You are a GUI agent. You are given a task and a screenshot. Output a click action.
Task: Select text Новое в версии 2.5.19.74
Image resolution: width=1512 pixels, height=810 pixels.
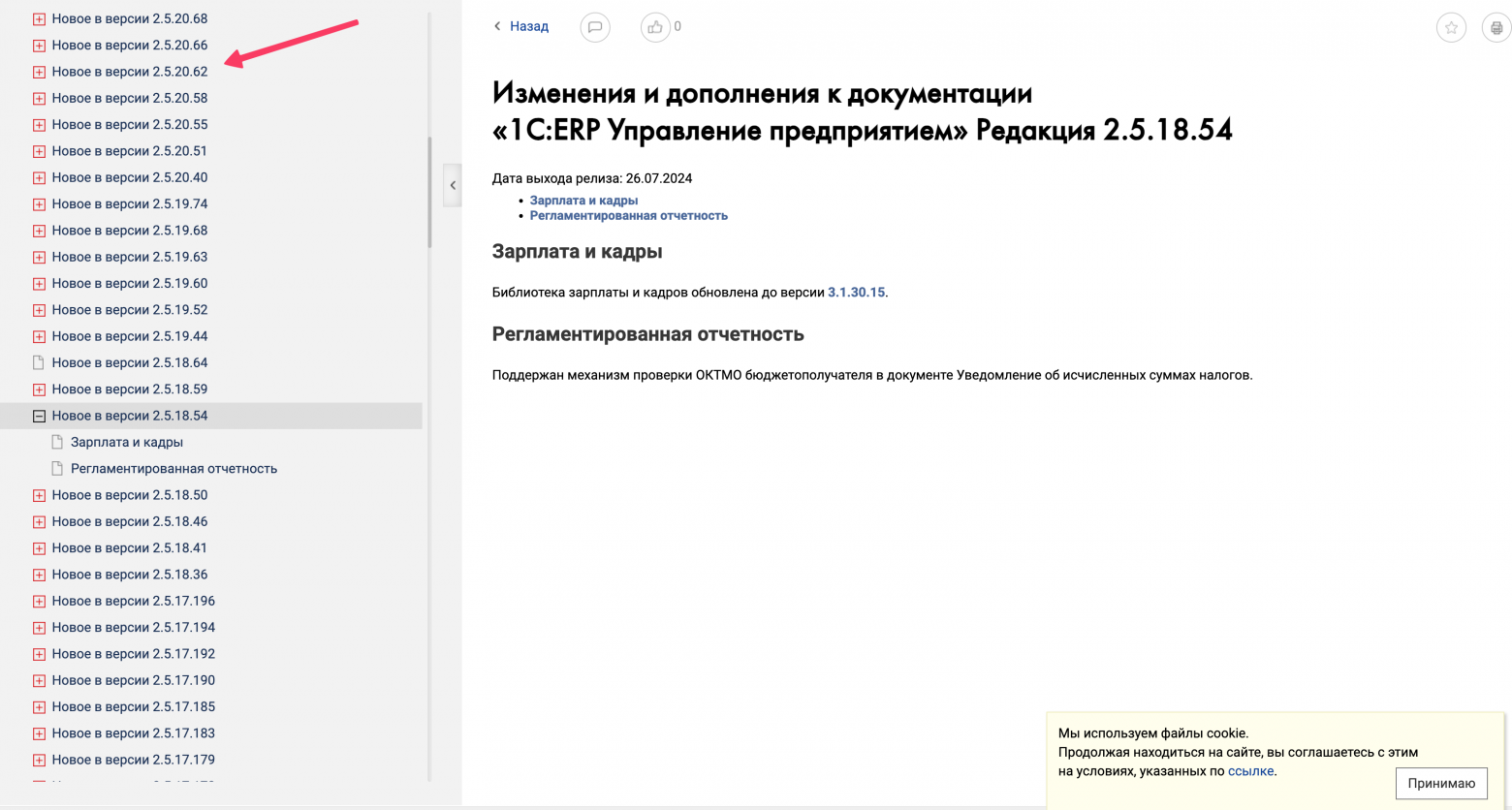coord(130,203)
